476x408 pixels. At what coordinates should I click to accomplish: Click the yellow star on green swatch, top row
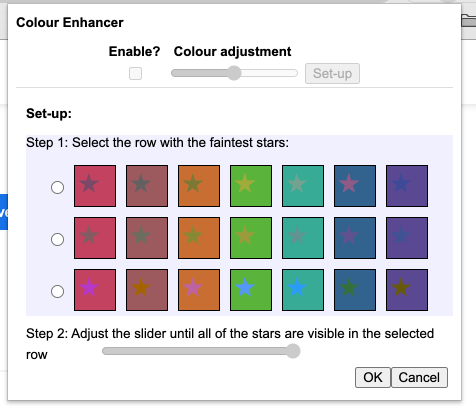tap(245, 184)
